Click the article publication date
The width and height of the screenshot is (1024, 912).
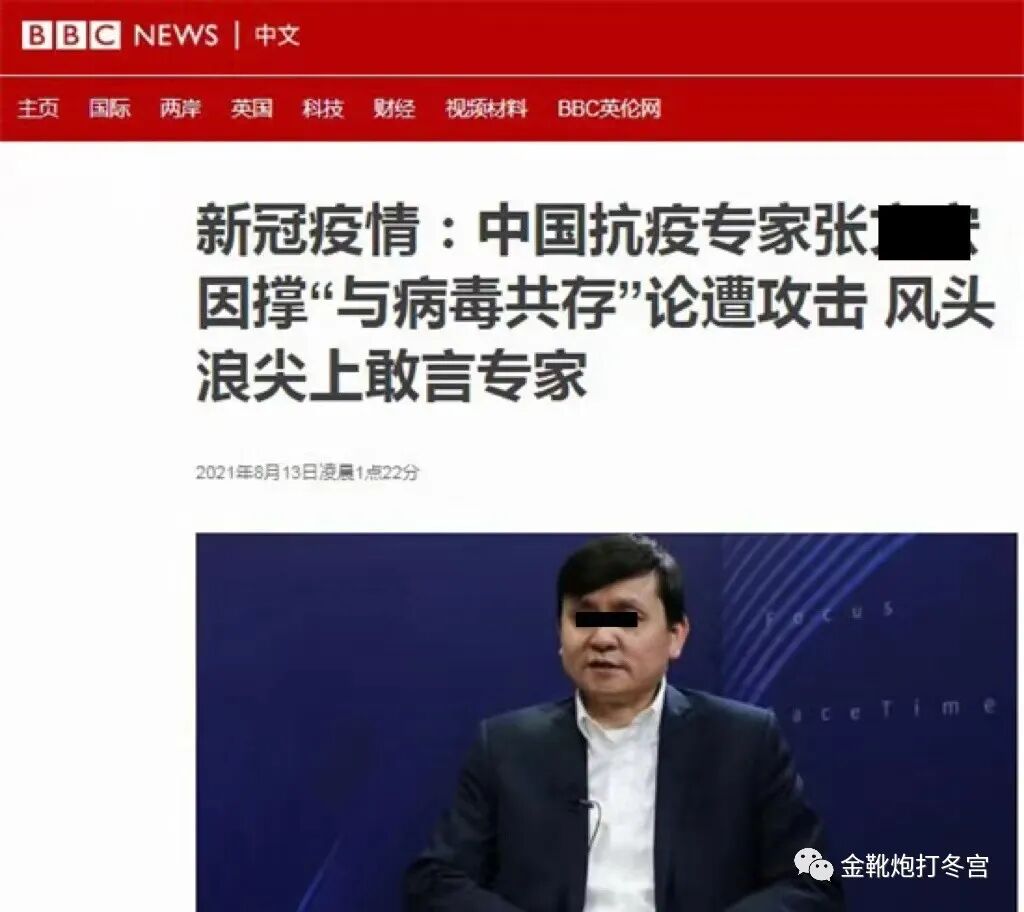coord(307,472)
